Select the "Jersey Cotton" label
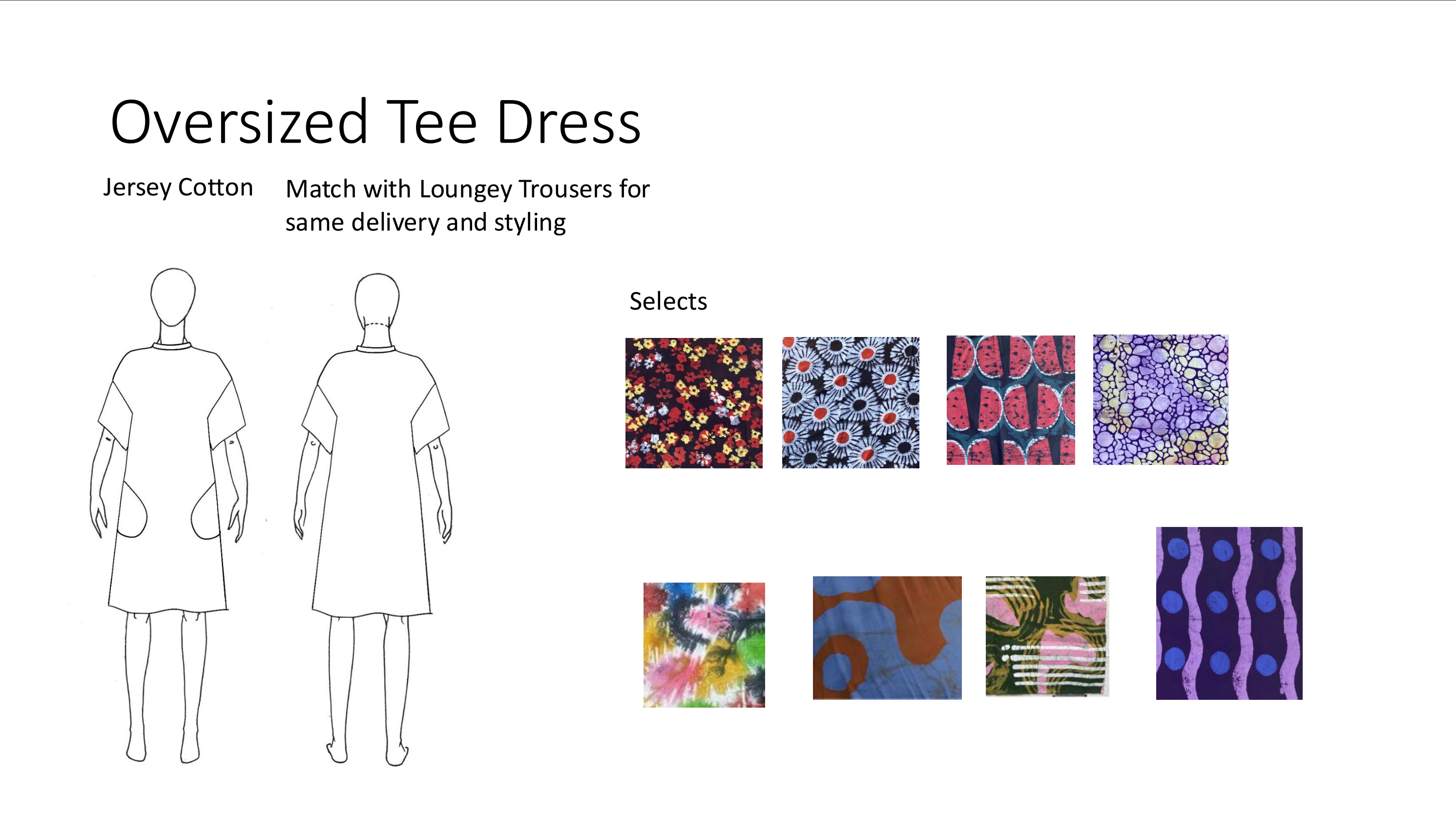 coord(178,188)
